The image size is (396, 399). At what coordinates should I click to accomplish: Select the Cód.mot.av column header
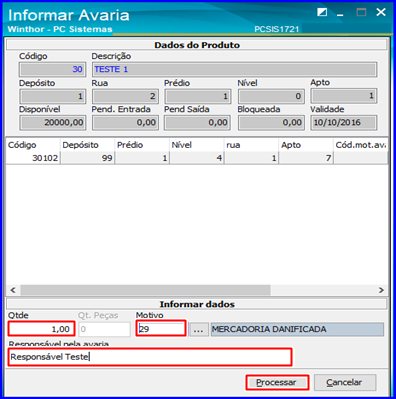point(361,145)
